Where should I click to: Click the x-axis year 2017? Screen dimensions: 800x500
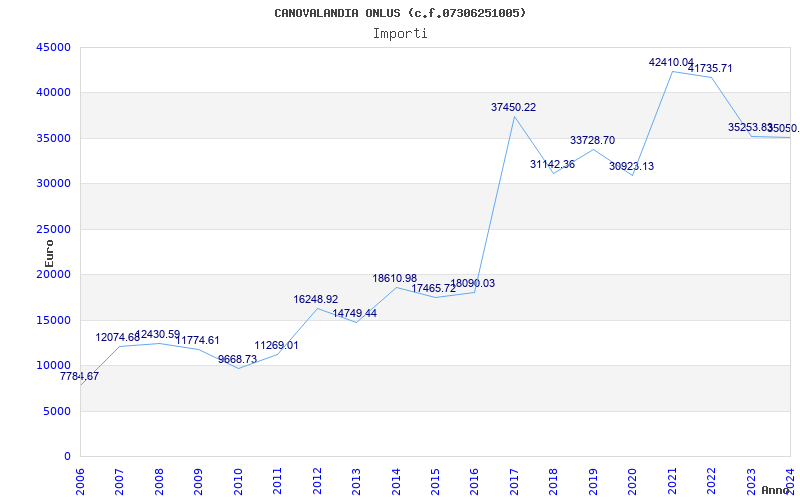click(514, 480)
